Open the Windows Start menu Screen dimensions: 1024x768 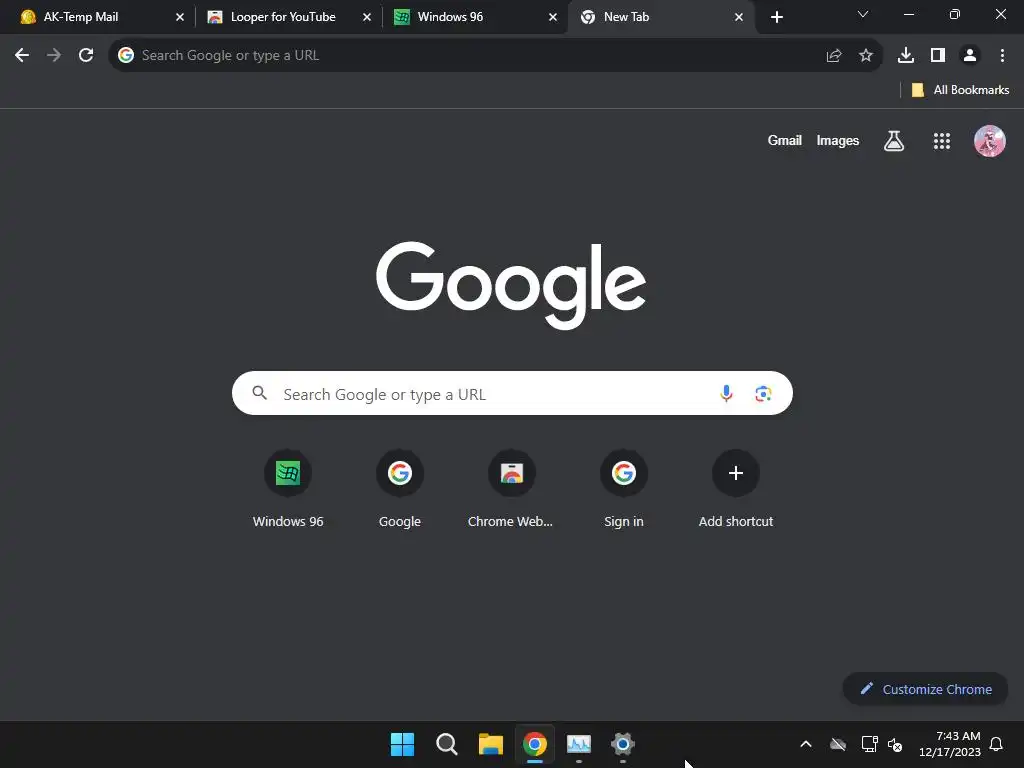pos(402,744)
